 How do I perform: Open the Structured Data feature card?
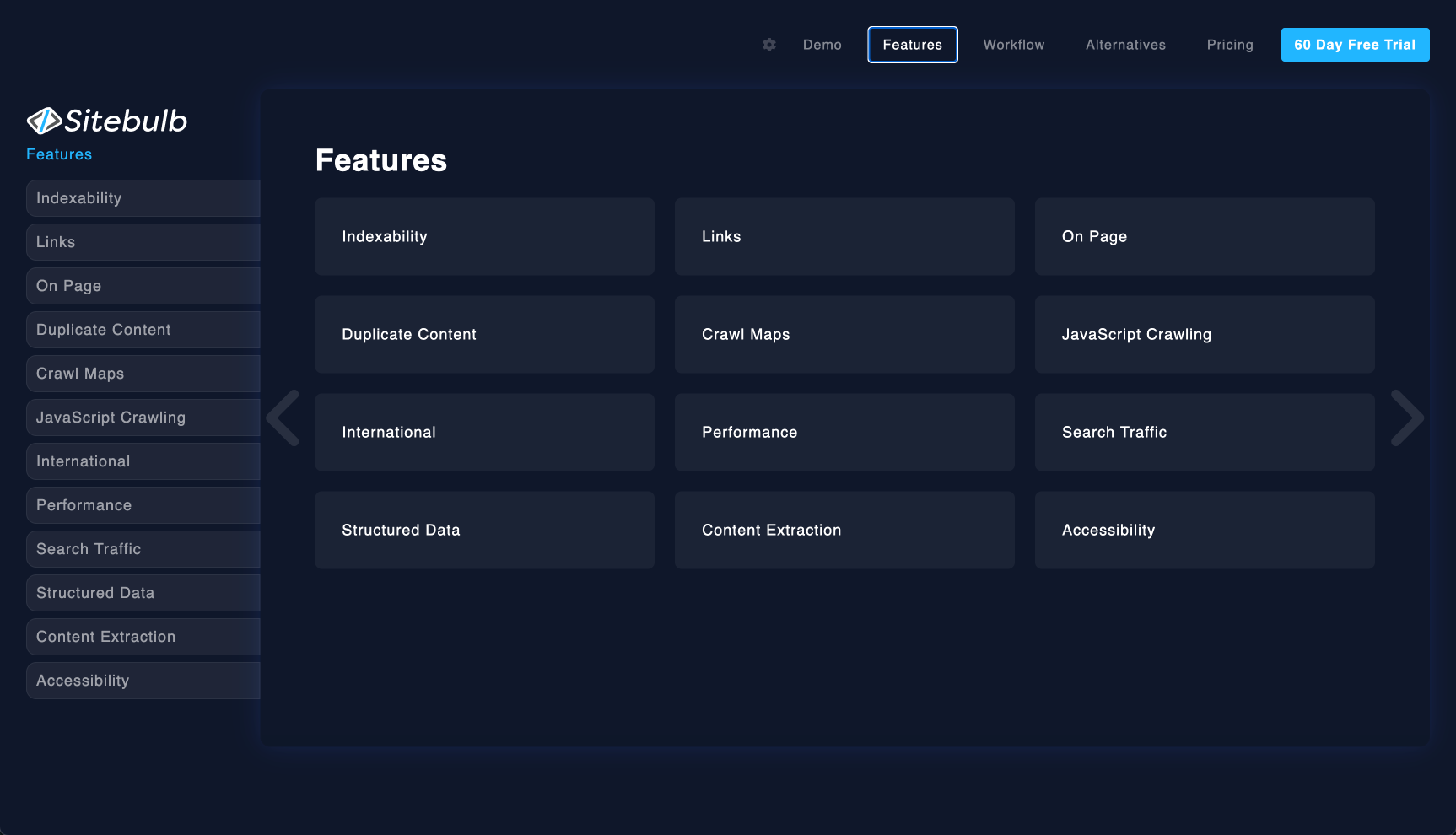click(x=484, y=531)
